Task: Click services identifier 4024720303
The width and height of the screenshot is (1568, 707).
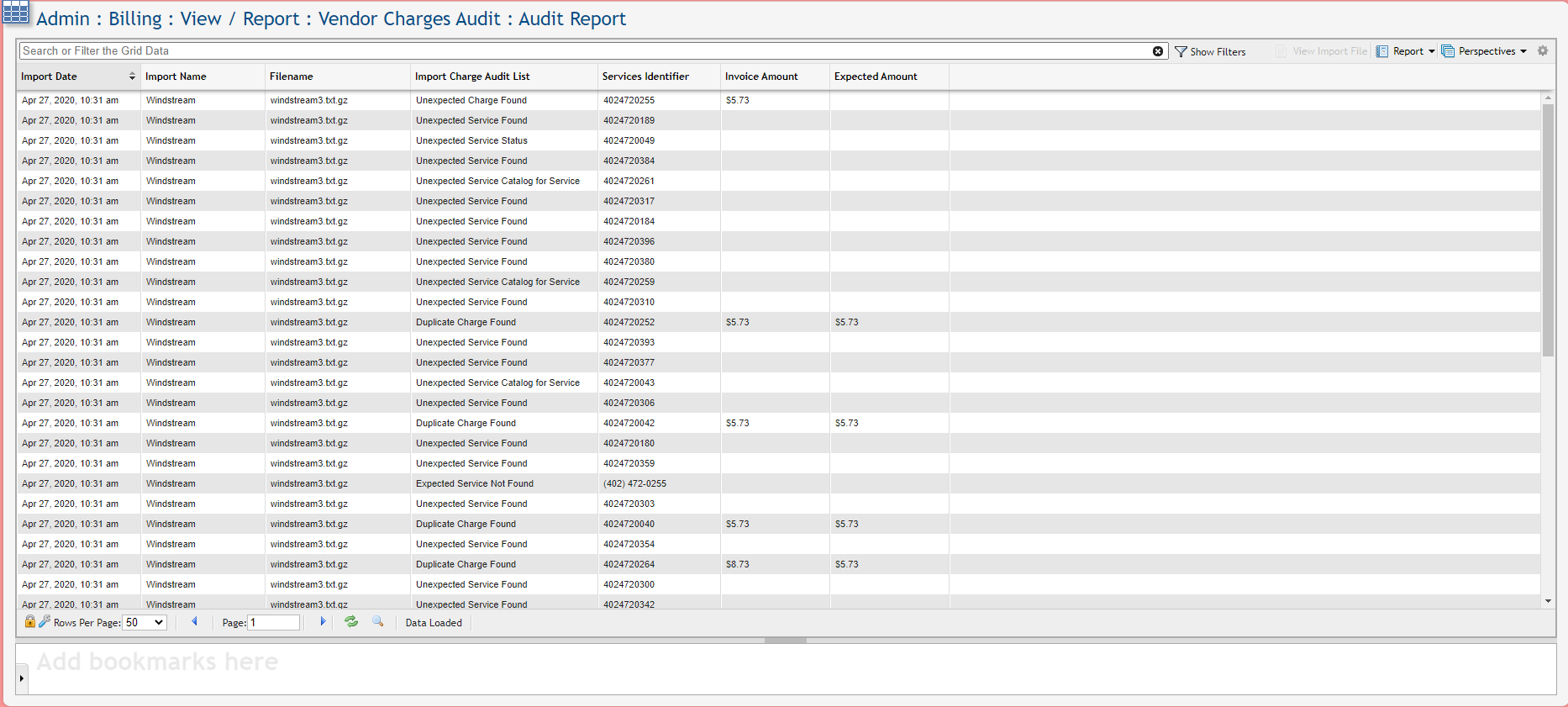Action: tap(629, 504)
